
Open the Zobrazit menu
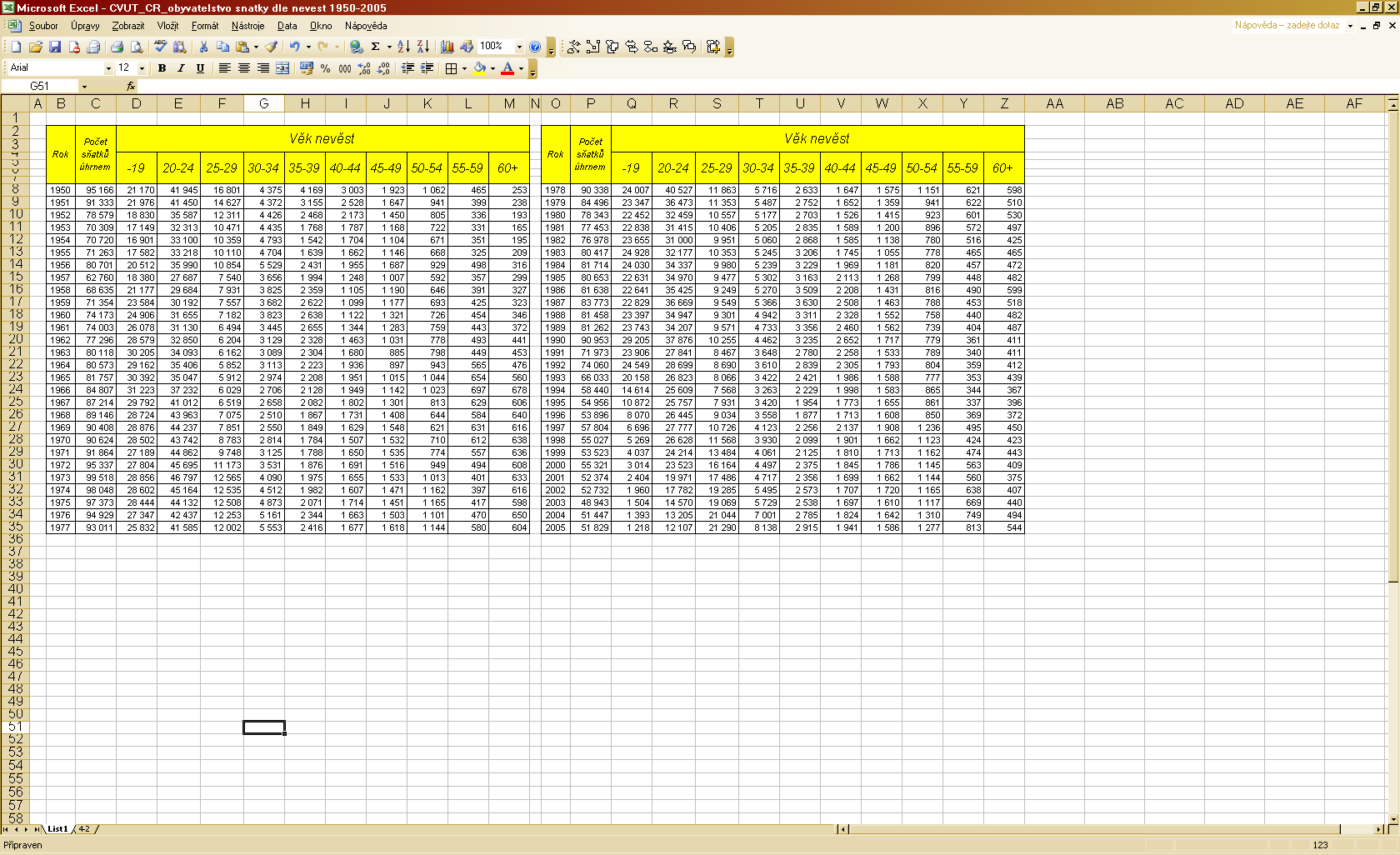[x=128, y=26]
